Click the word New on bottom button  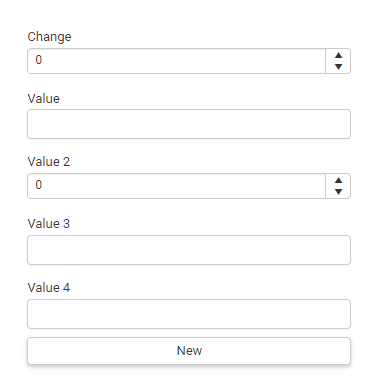[x=189, y=351]
